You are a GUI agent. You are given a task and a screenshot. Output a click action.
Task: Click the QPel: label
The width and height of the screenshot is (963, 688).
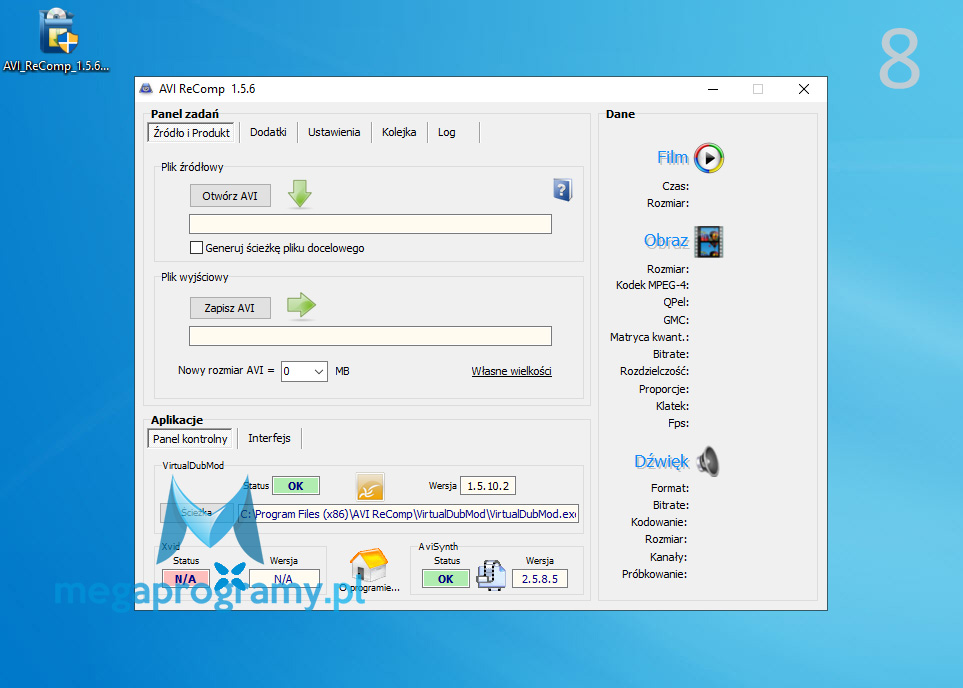coord(676,302)
